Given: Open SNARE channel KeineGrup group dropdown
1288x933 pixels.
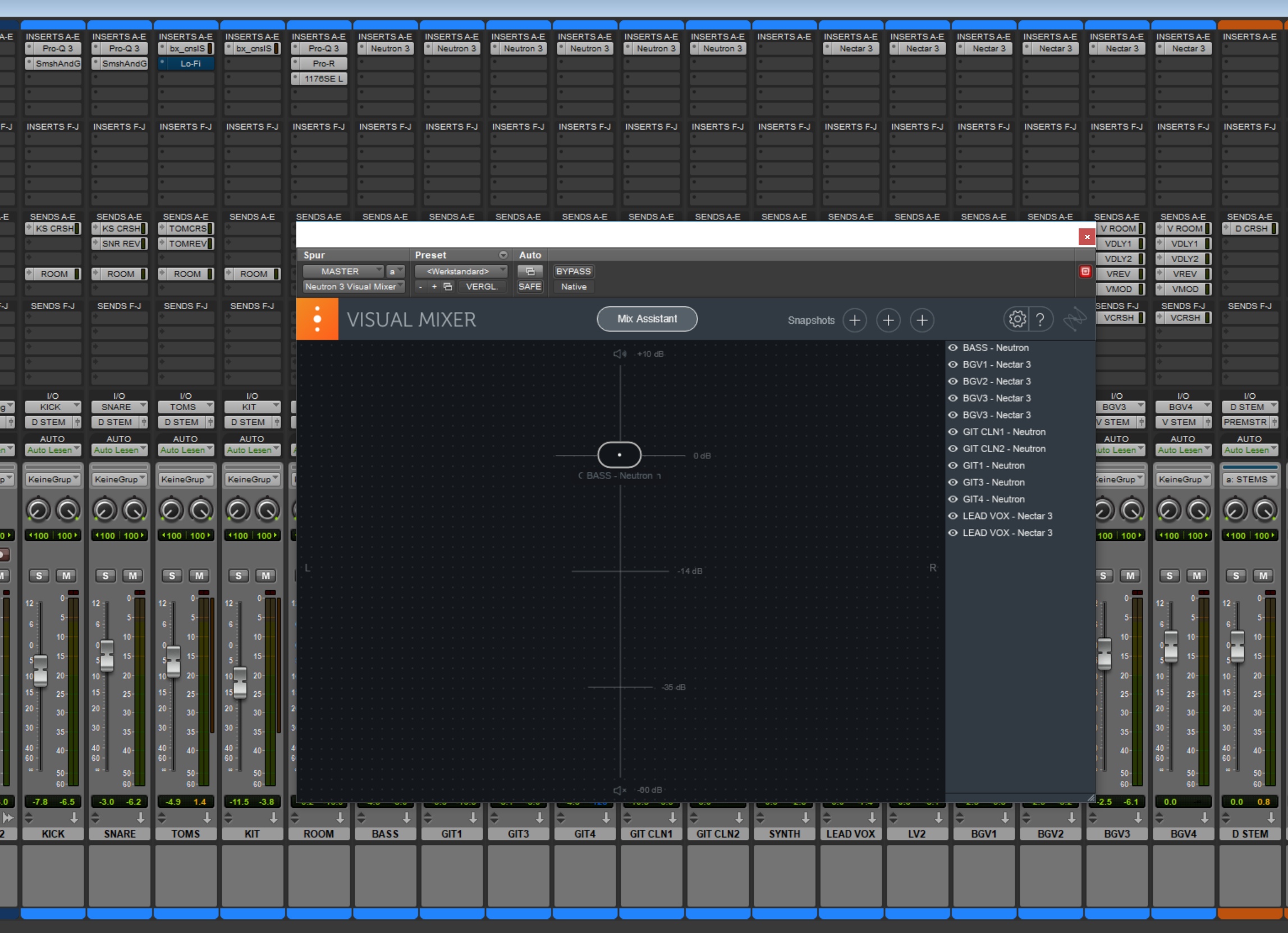Looking at the screenshot, I should click(119, 479).
